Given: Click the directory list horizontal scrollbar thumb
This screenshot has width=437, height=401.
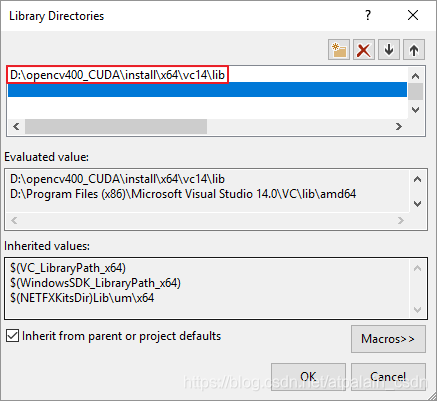Looking at the screenshot, I should click(x=116, y=127).
